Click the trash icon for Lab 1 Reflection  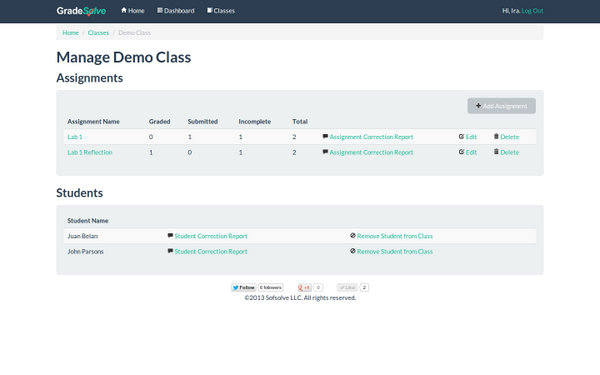(x=496, y=152)
